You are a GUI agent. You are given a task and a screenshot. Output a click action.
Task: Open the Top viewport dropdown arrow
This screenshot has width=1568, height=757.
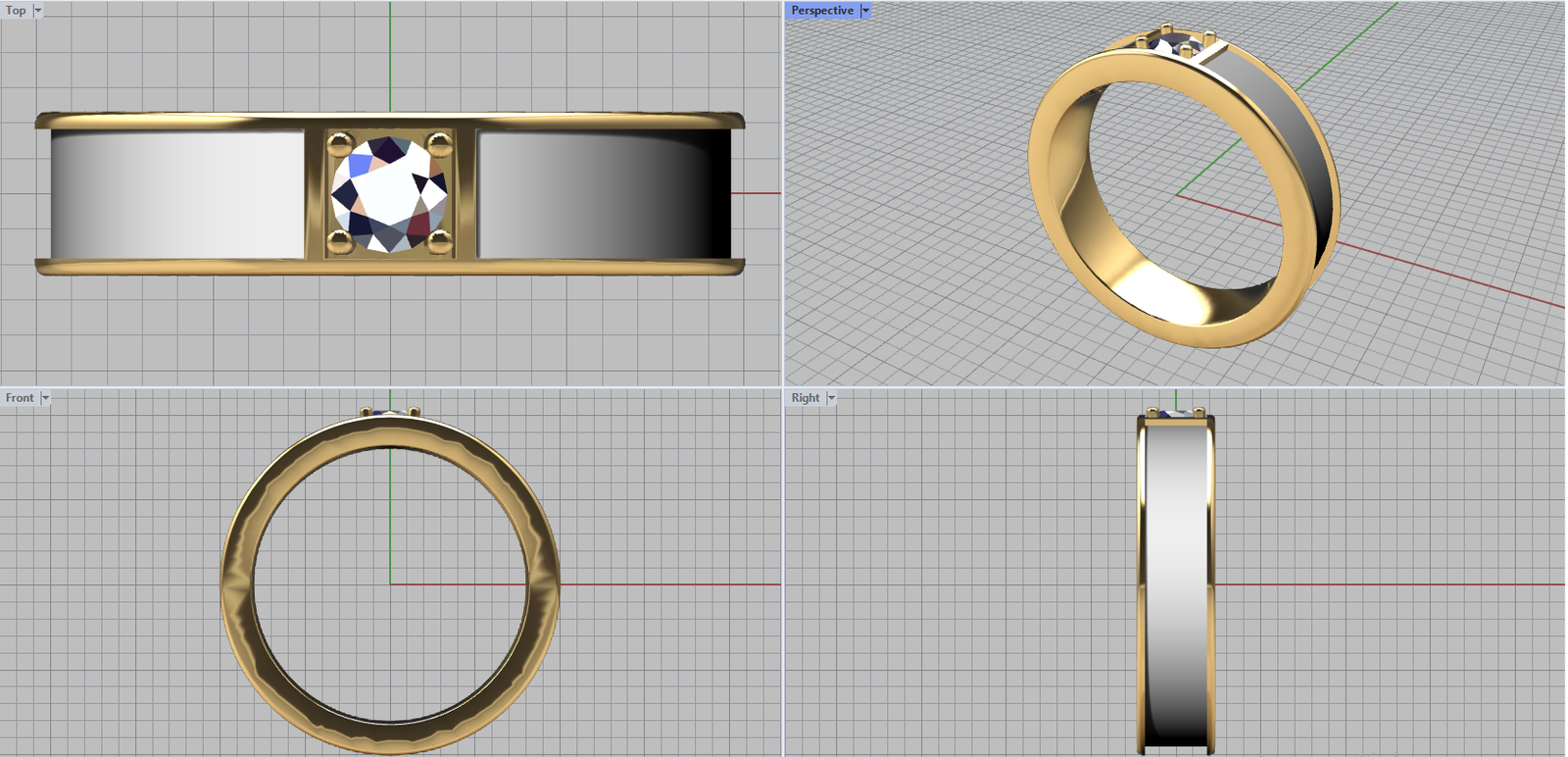[x=38, y=11]
